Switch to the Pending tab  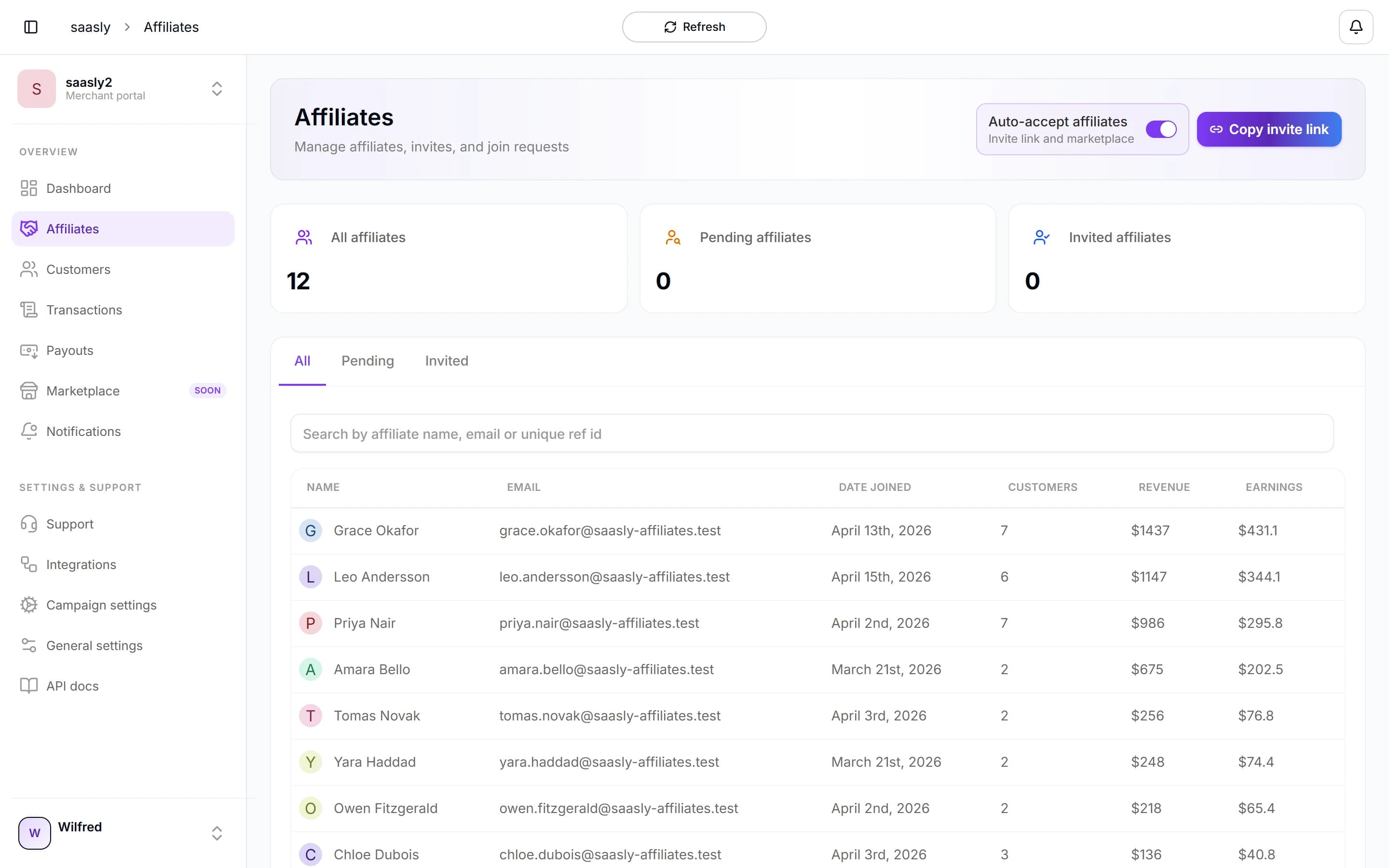[x=368, y=361]
